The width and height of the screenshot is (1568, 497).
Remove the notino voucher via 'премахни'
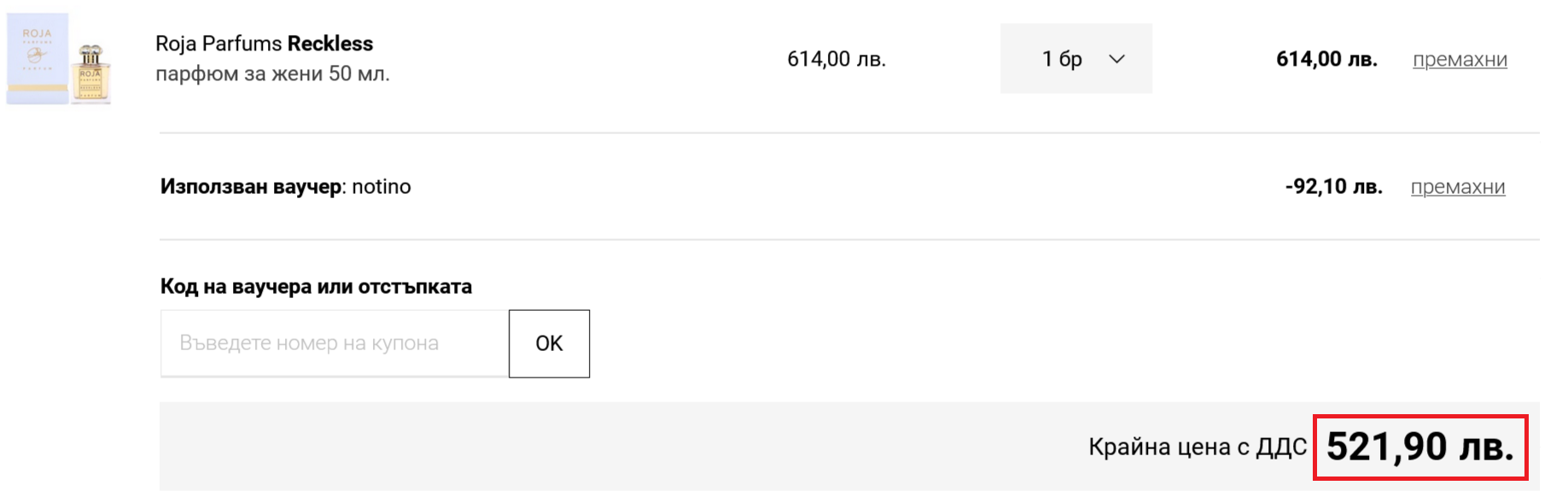coord(1457,187)
